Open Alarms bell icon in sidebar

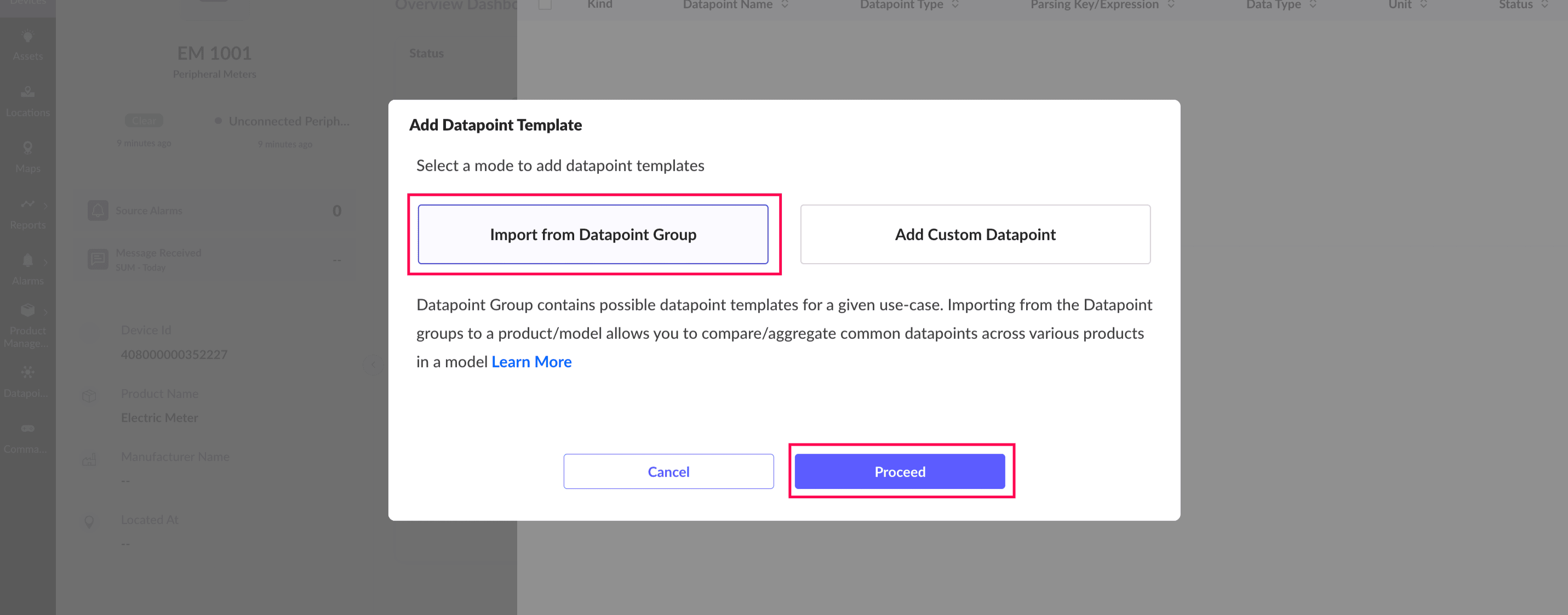[x=27, y=260]
